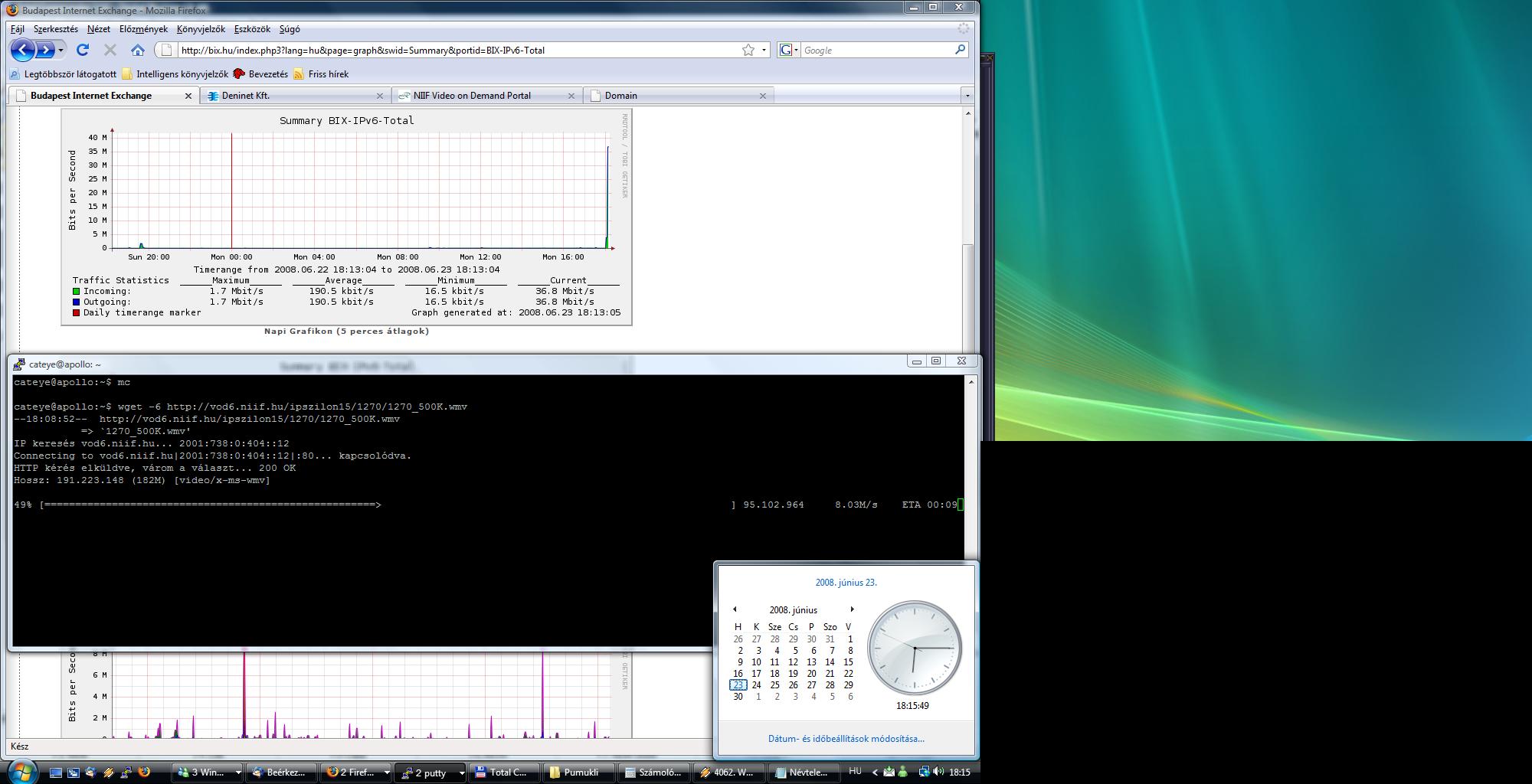Viewport: 1532px width, 784px height.
Task: Reload the page with the refresh icon
Action: [83, 50]
